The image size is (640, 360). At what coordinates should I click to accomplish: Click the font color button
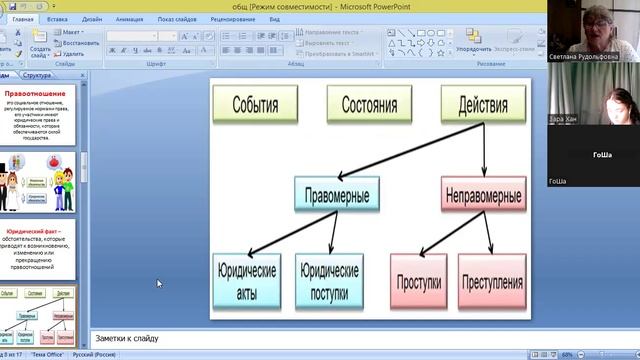point(203,50)
